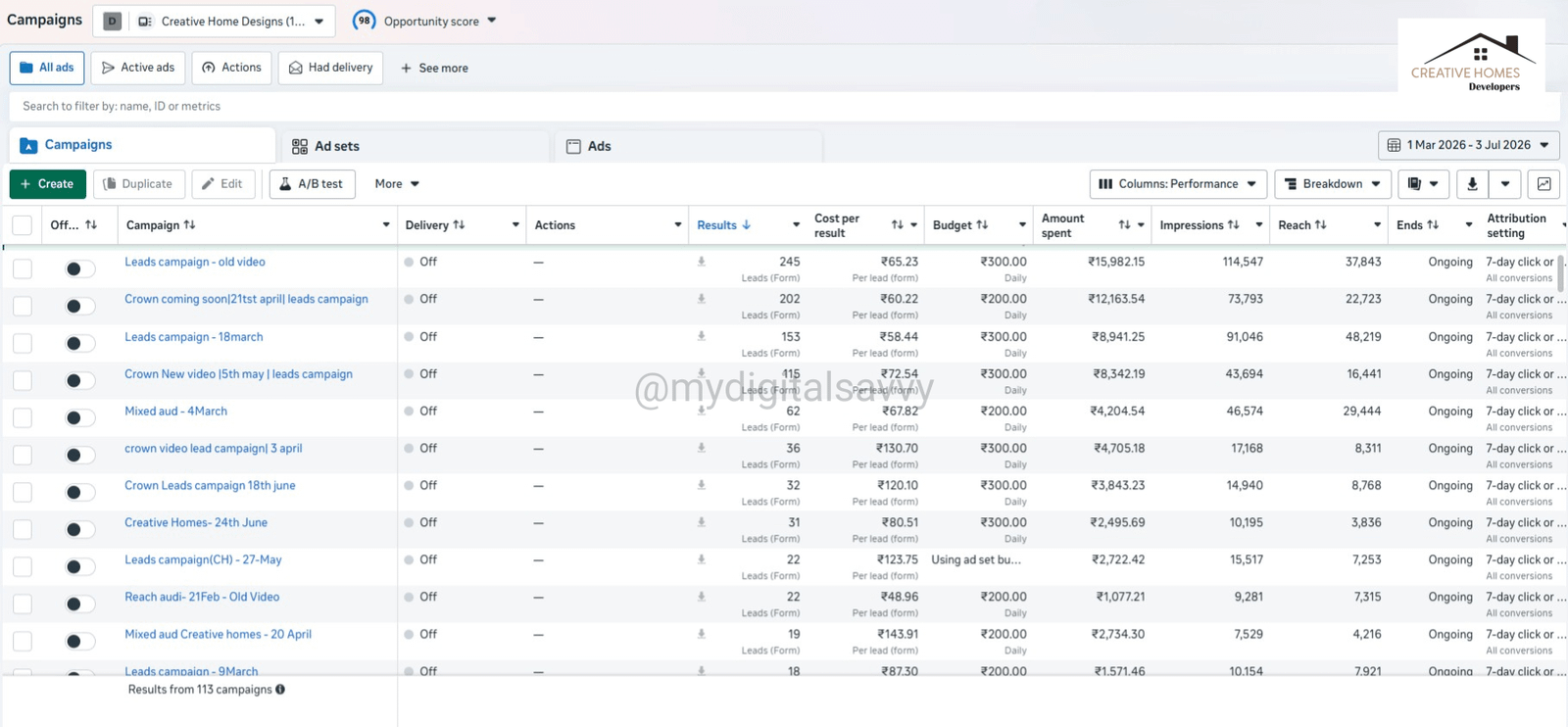1568x727 pixels.
Task: Click download leads icon for Mixed aud - 4March
Action: click(x=701, y=411)
